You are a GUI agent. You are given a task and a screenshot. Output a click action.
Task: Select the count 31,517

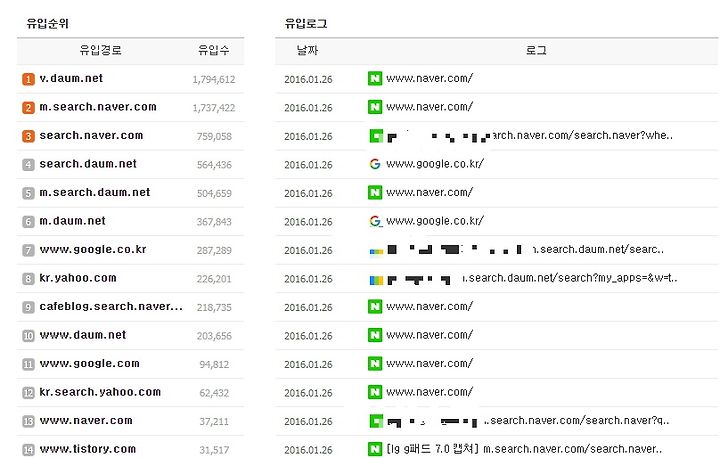click(x=214, y=450)
